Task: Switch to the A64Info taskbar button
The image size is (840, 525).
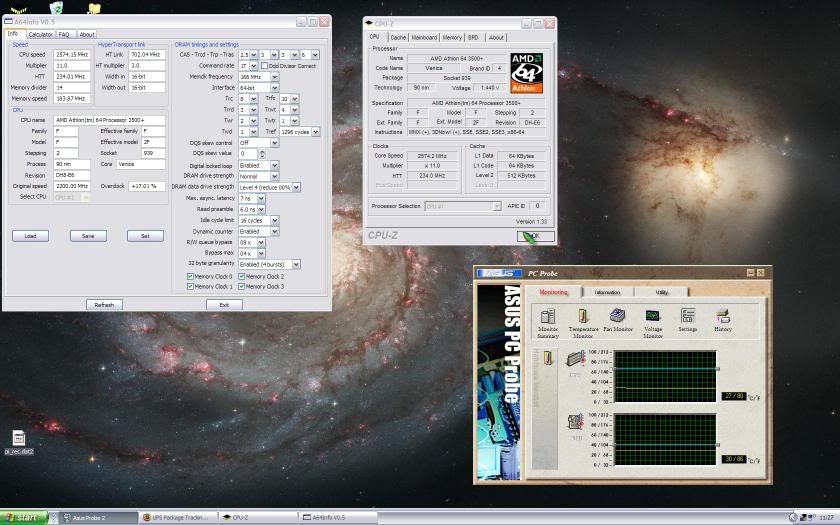Action: point(339,518)
